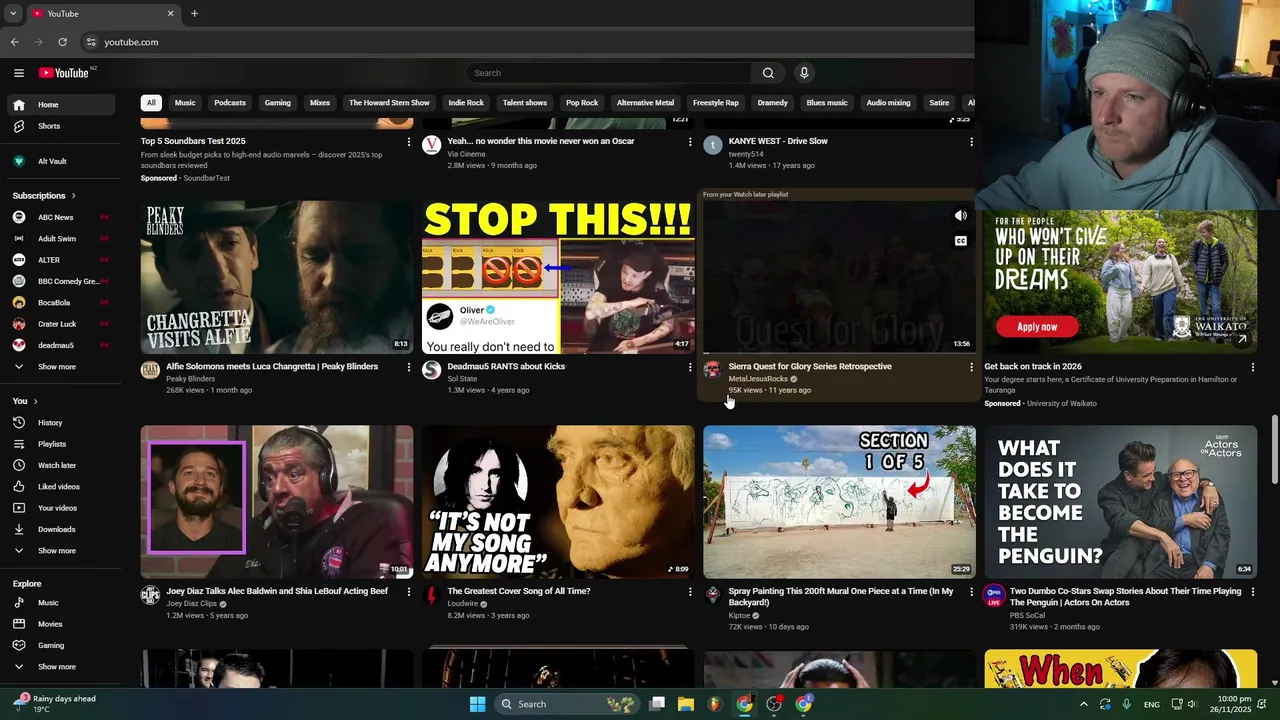Select the Blues music chip
This screenshot has width=1280, height=720.
827,103
